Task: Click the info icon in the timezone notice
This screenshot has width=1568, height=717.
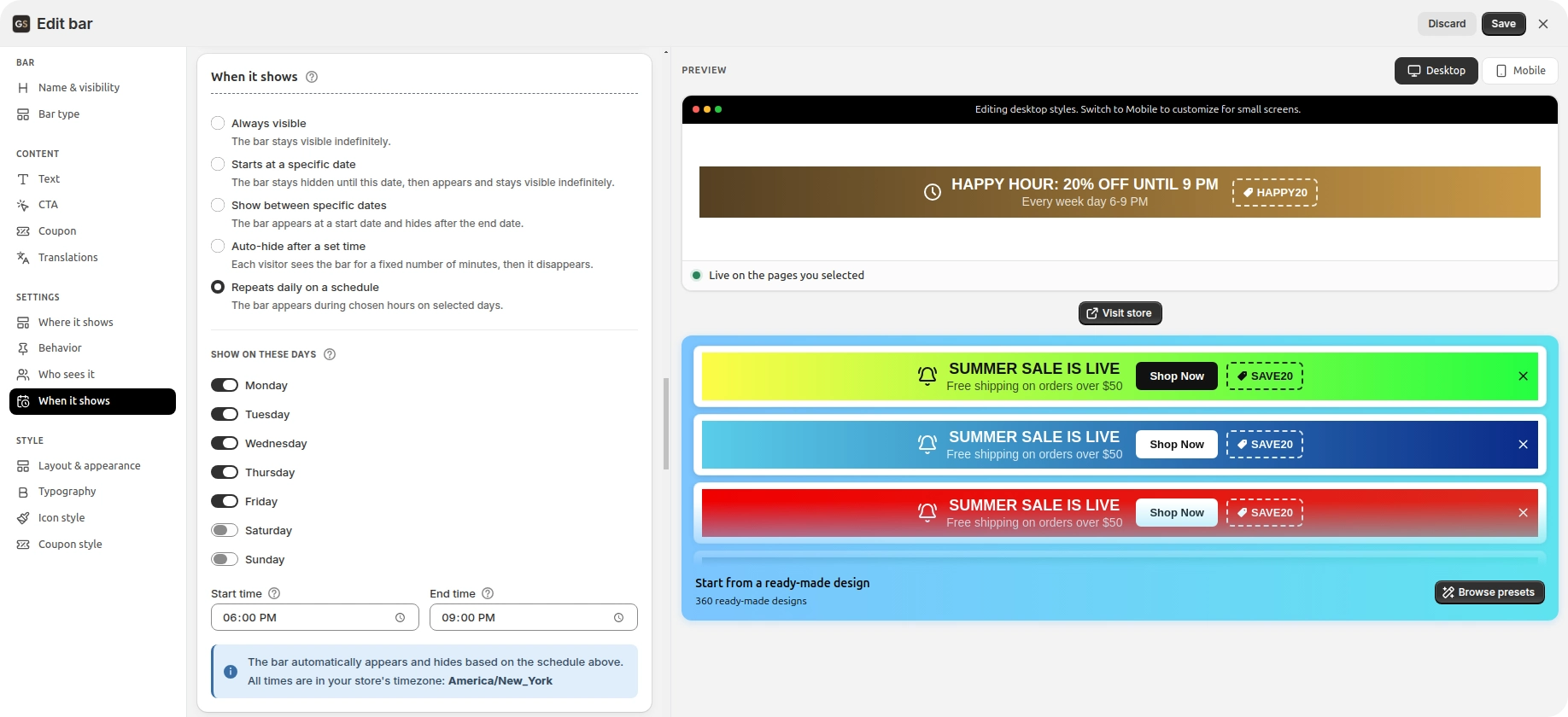Action: tap(231, 672)
